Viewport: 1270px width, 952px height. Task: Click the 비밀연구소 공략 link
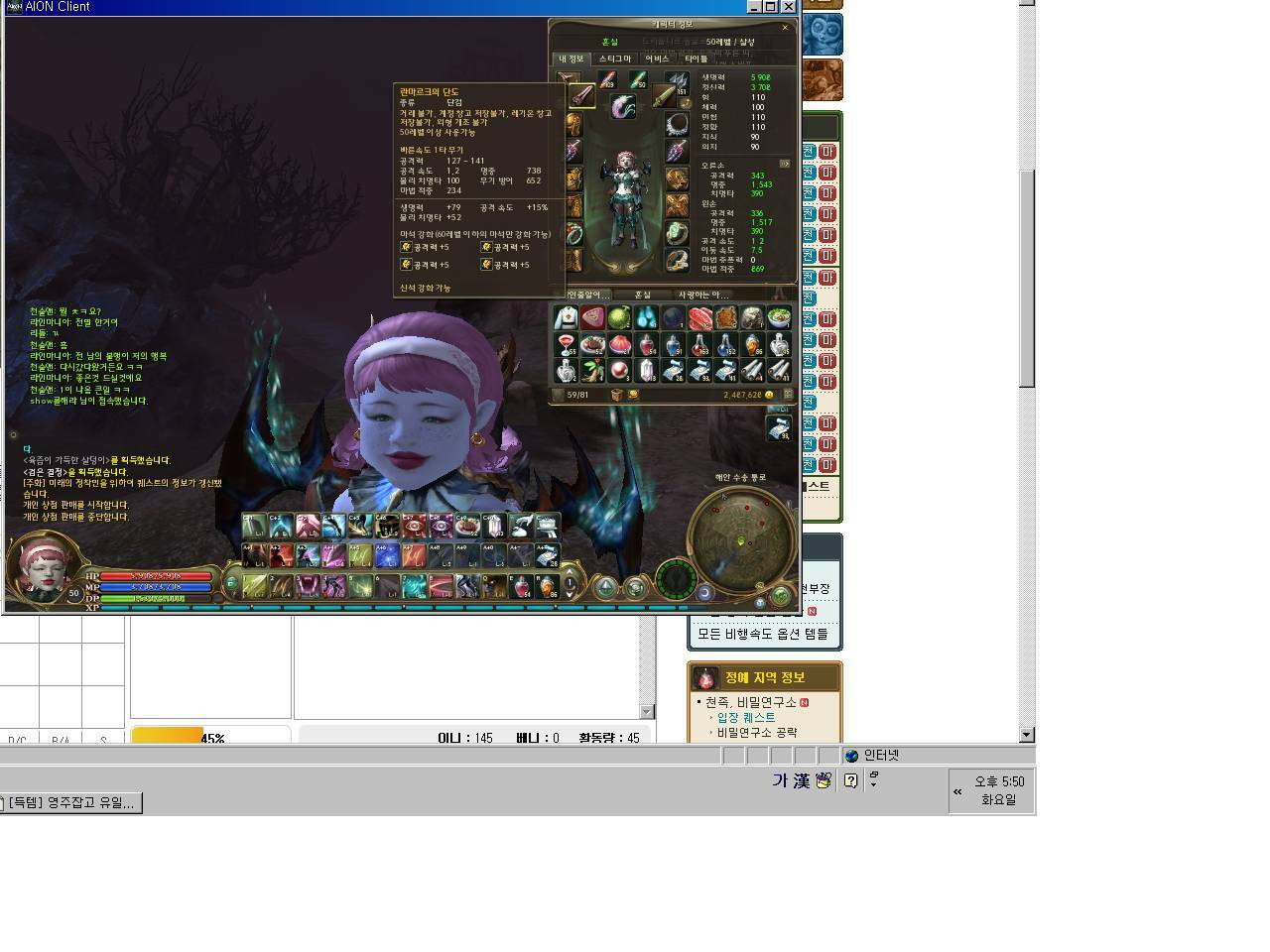(x=757, y=733)
